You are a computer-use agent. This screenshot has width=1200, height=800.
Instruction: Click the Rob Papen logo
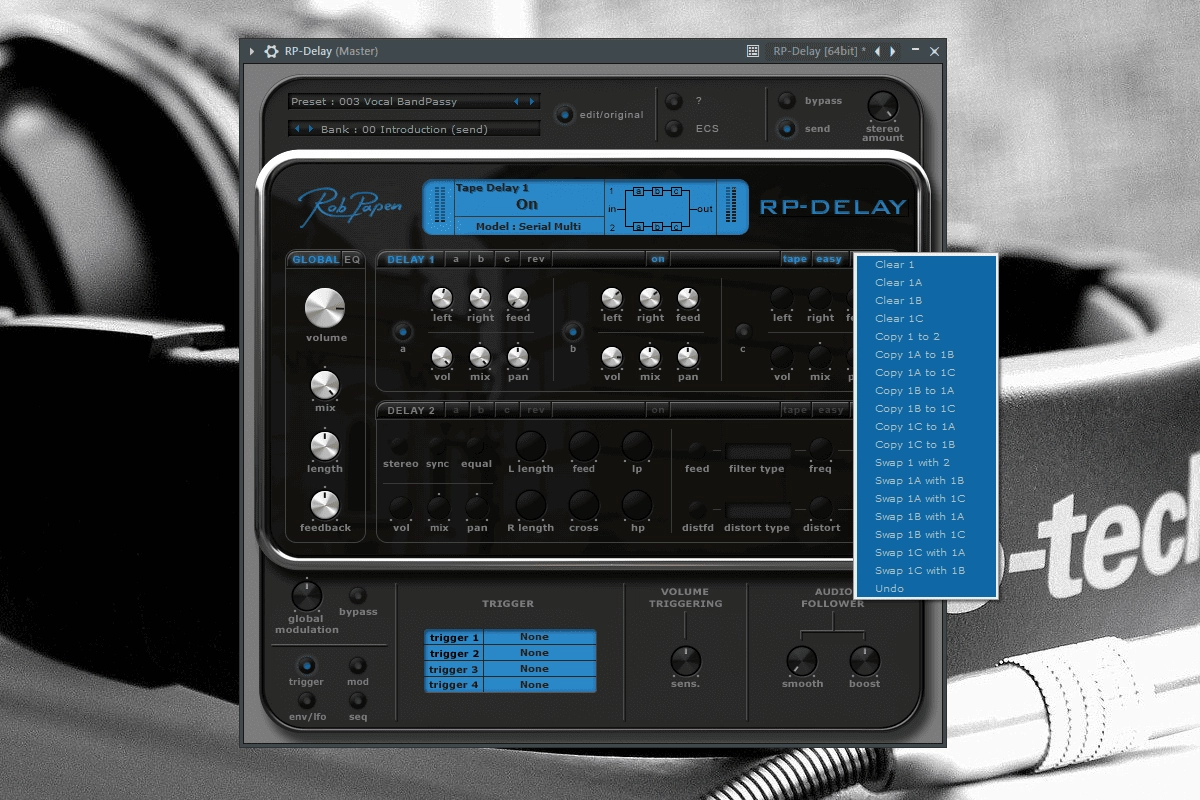(x=350, y=207)
